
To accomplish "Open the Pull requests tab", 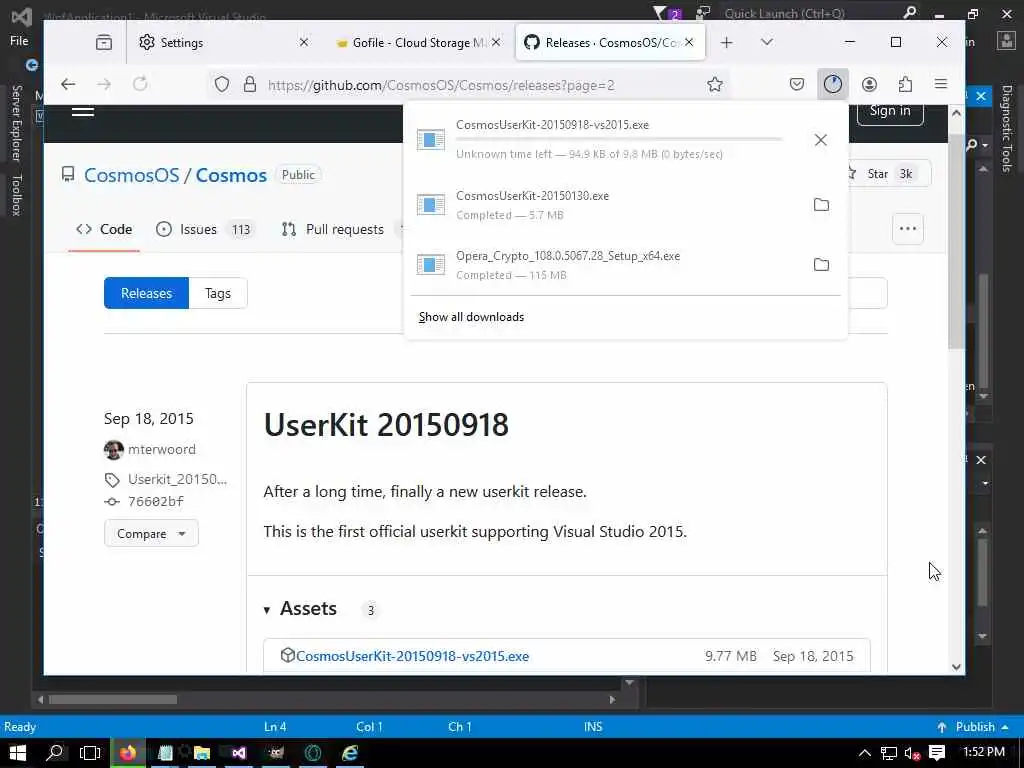I will tap(333, 229).
